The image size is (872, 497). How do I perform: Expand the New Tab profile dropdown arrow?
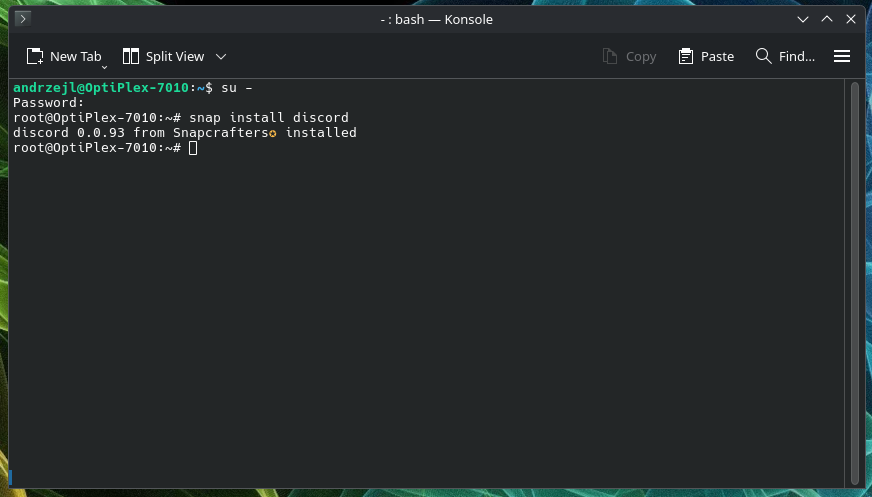coord(104,67)
